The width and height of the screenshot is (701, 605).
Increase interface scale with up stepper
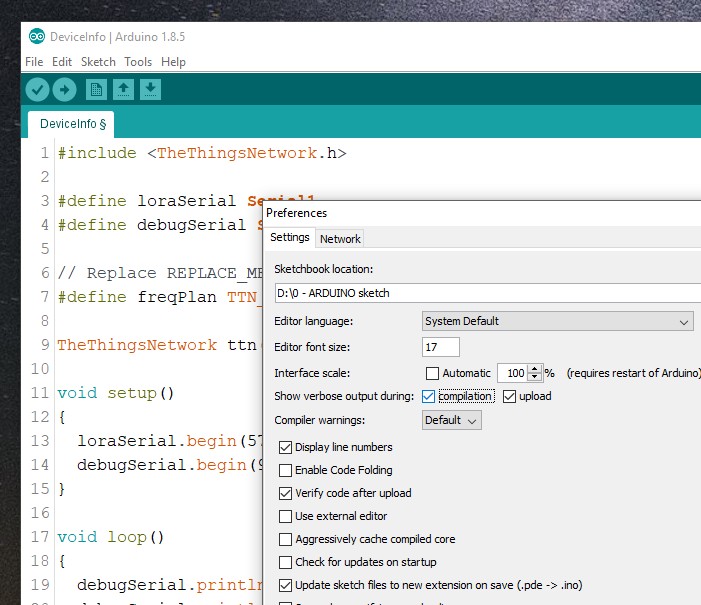point(535,369)
